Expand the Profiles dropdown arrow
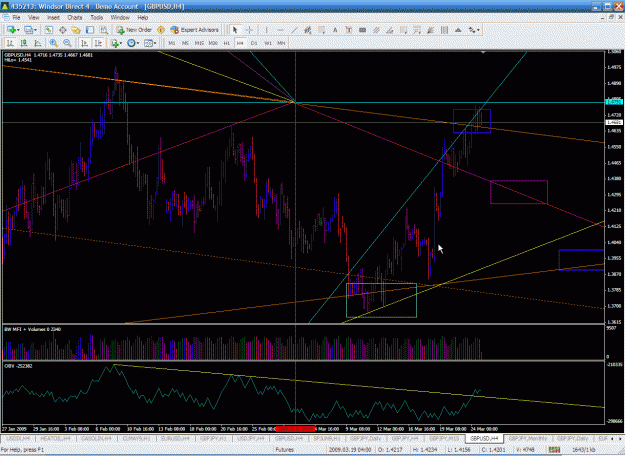Viewport: 625px width, 456px height. click(x=35, y=30)
